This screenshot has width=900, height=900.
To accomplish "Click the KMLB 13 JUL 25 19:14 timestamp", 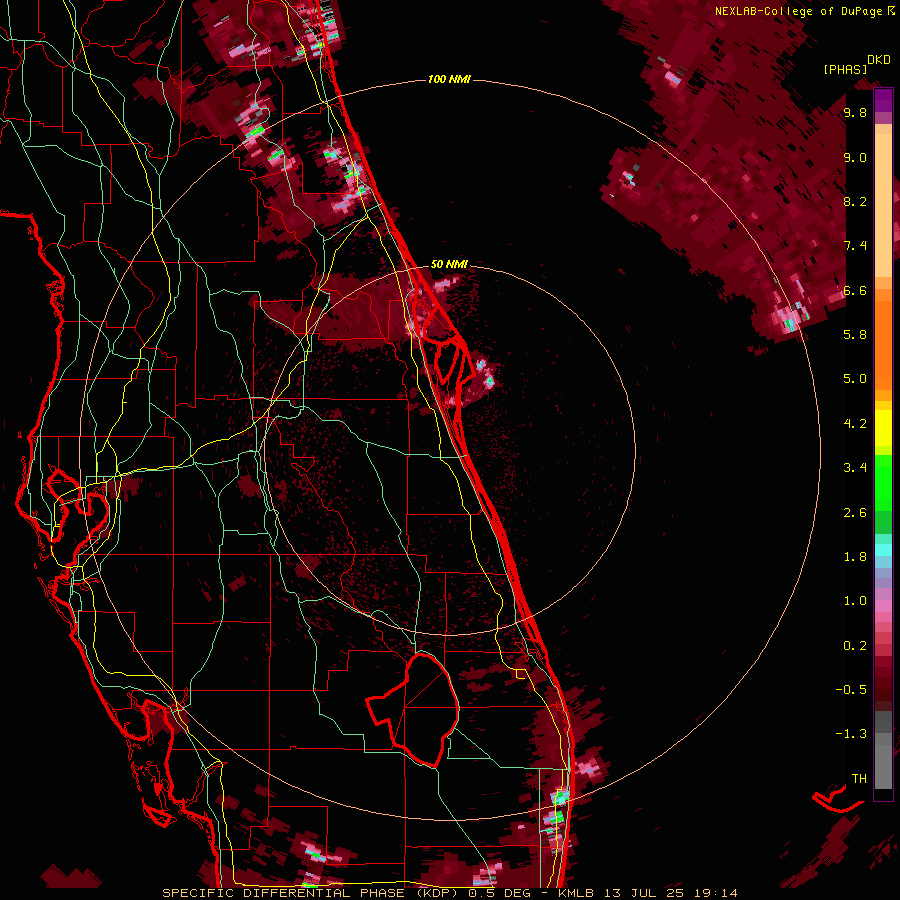I will click(647, 893).
